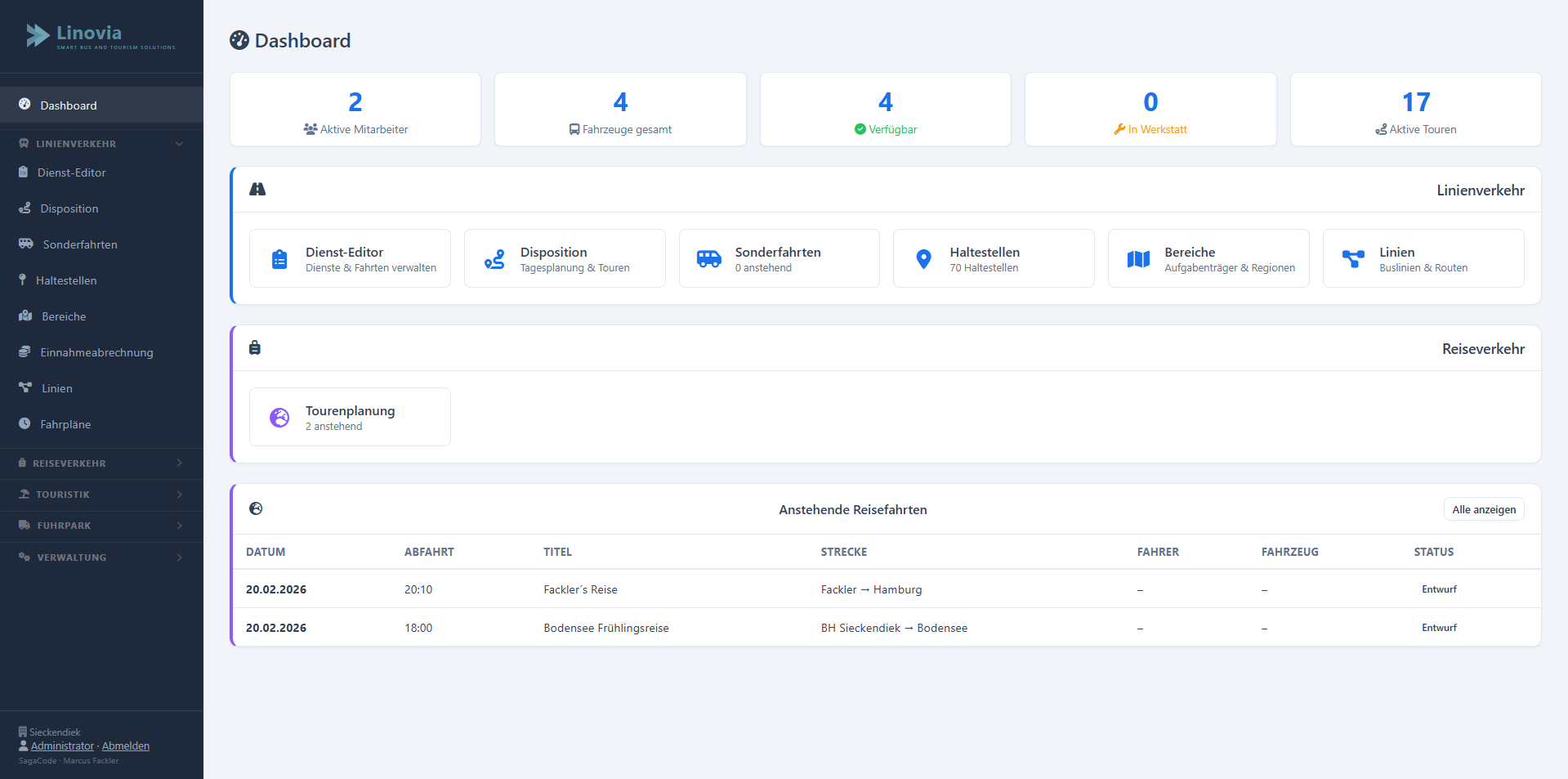
Task: Select the bus icon next to Sonderfahrten card
Action: [x=708, y=258]
